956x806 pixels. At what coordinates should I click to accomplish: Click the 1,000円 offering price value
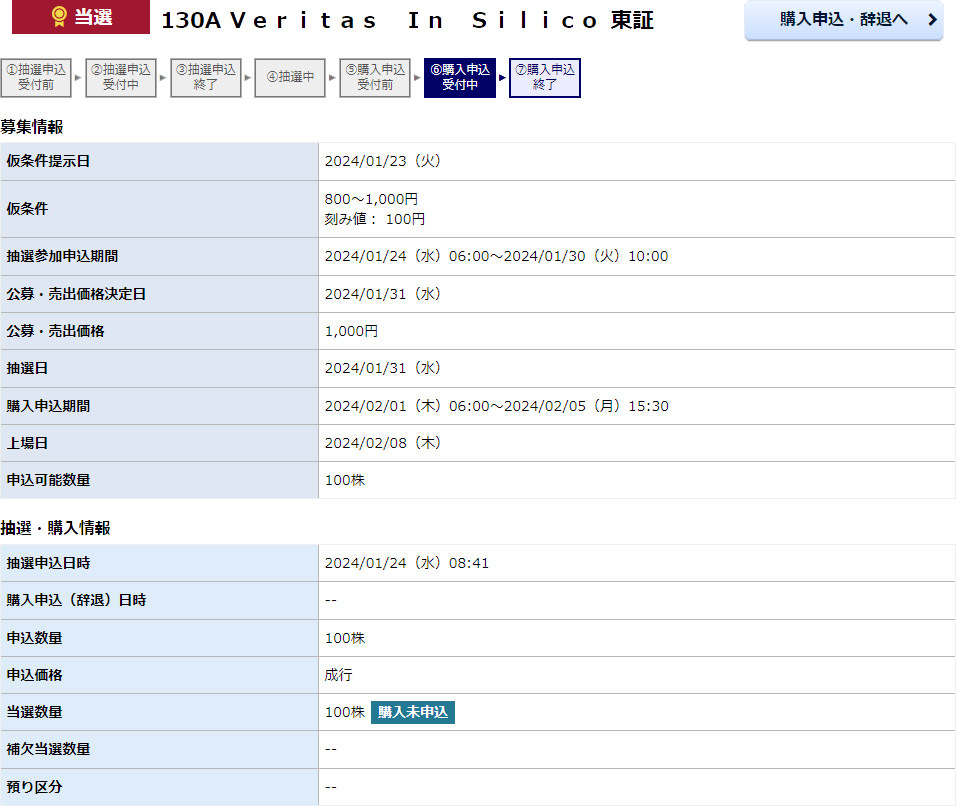pyautogui.click(x=351, y=331)
